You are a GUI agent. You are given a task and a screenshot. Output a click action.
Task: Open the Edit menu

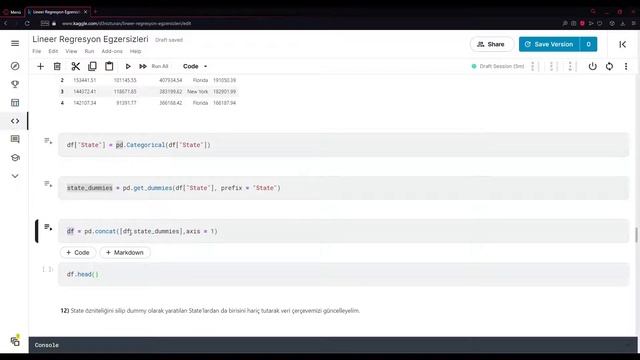click(53, 51)
